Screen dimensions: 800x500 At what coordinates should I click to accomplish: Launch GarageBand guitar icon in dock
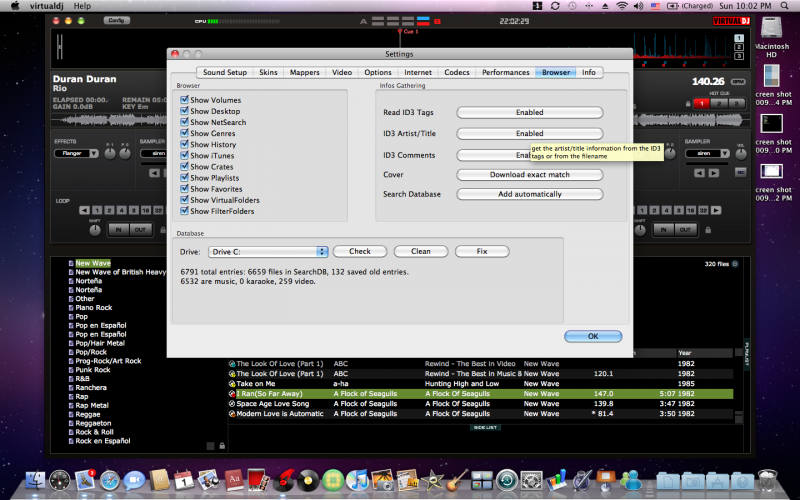[457, 481]
